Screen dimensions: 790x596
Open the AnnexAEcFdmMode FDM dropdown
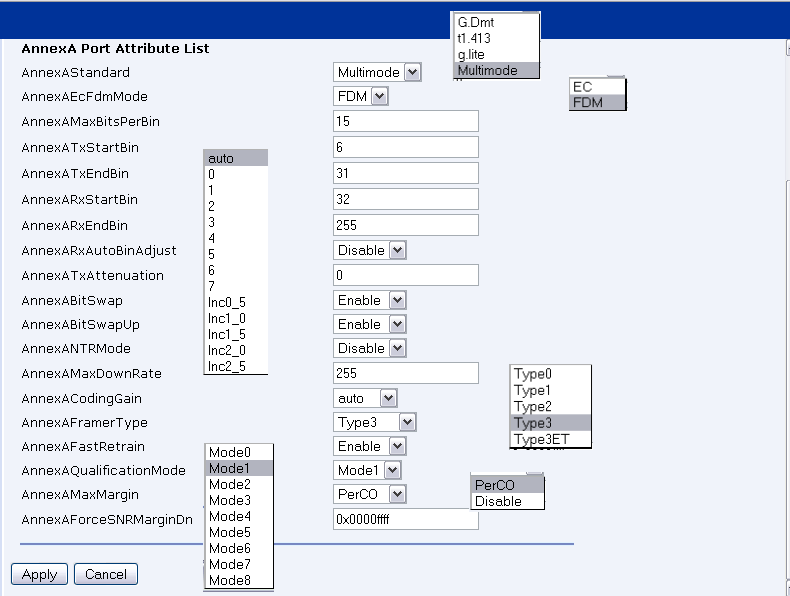[x=360, y=97]
